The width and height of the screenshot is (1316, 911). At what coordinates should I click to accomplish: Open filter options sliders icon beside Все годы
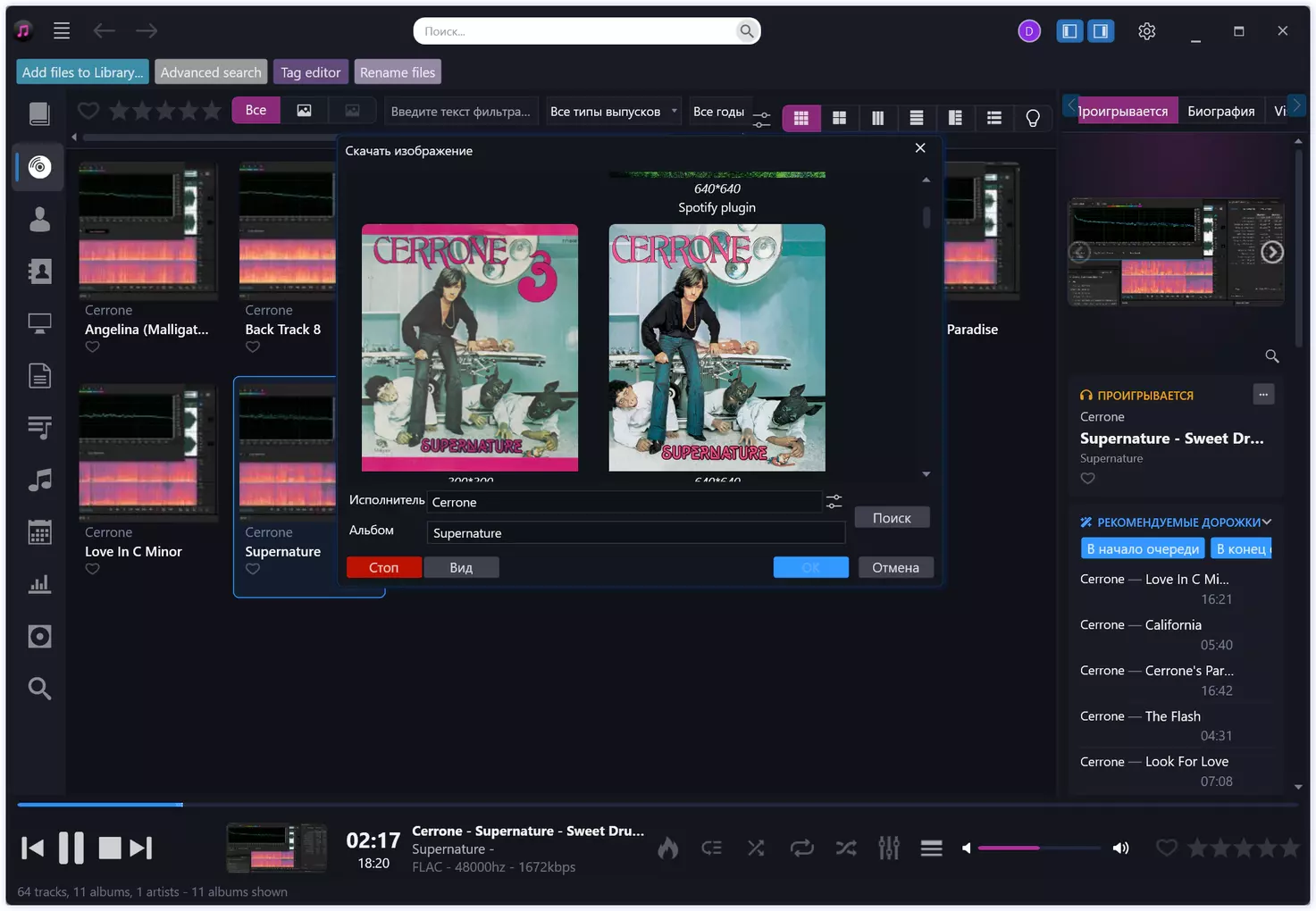coord(761,118)
